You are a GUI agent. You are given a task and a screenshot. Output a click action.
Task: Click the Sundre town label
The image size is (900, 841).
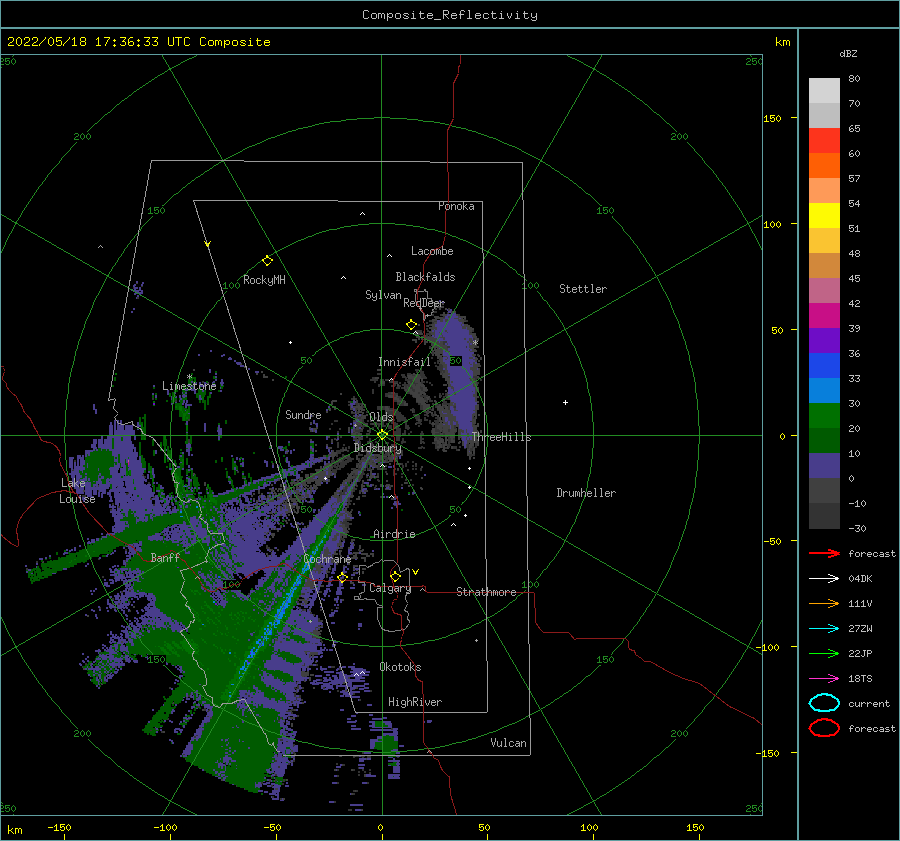pos(303,414)
